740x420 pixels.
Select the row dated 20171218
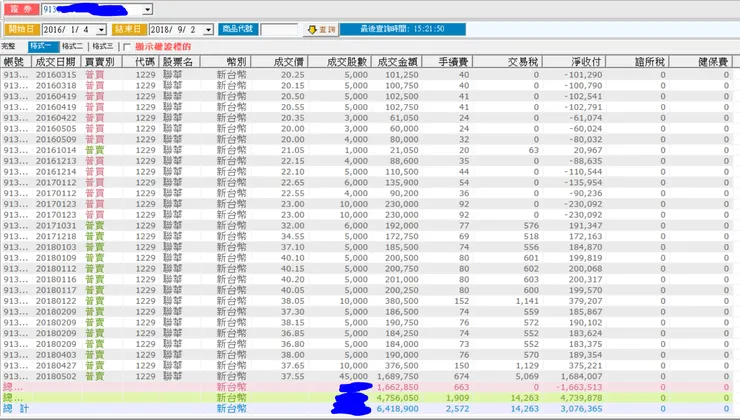coord(367,236)
